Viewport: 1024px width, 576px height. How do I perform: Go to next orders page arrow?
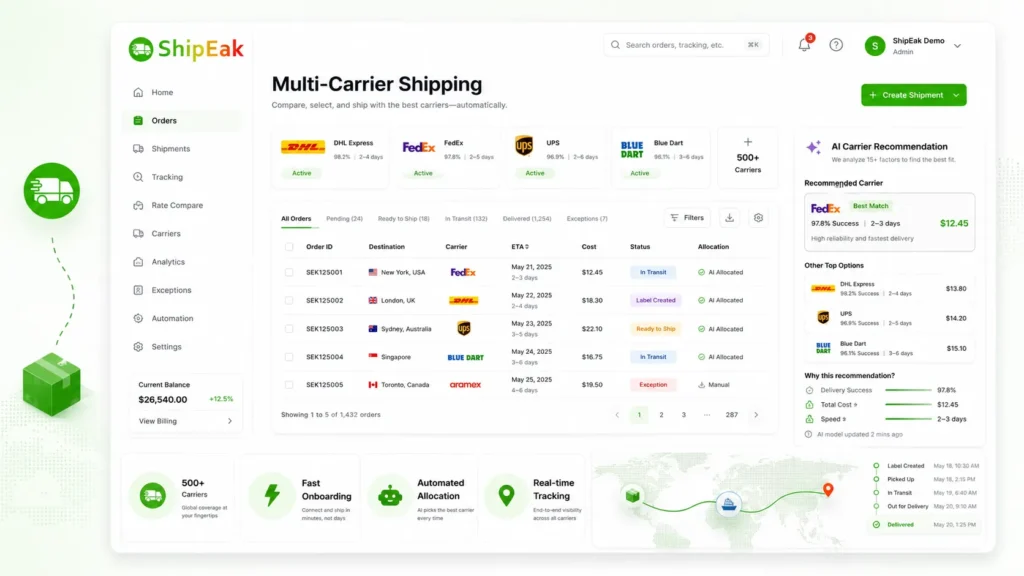click(x=756, y=415)
